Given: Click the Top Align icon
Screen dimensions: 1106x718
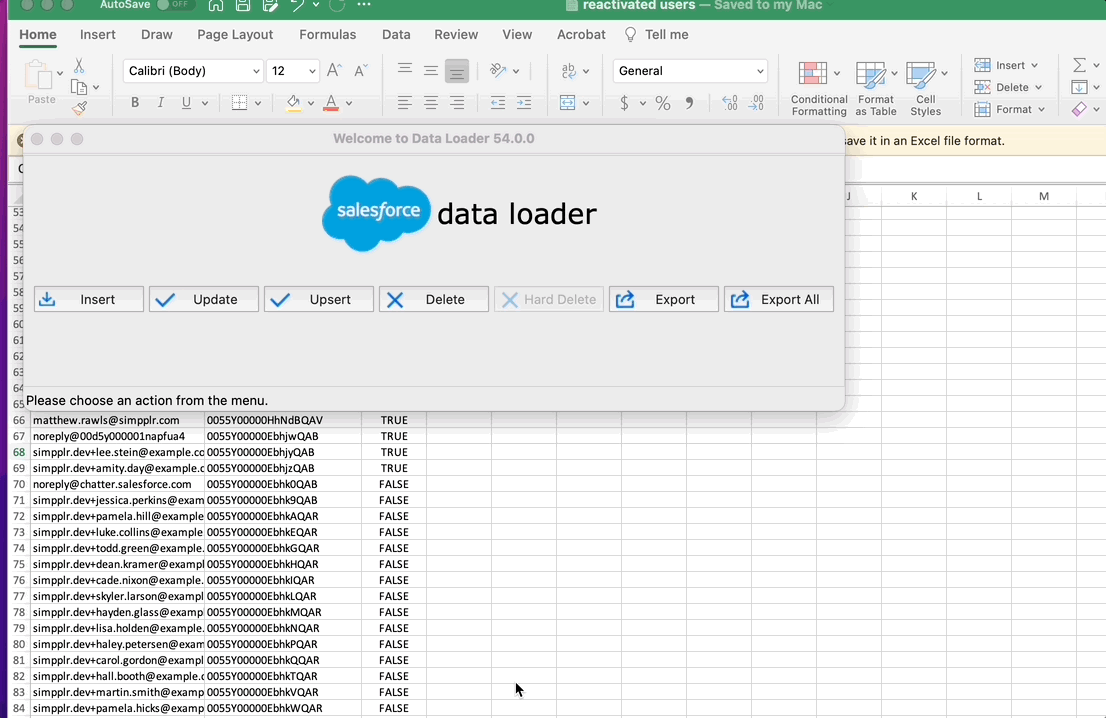Looking at the screenshot, I should point(405,69).
